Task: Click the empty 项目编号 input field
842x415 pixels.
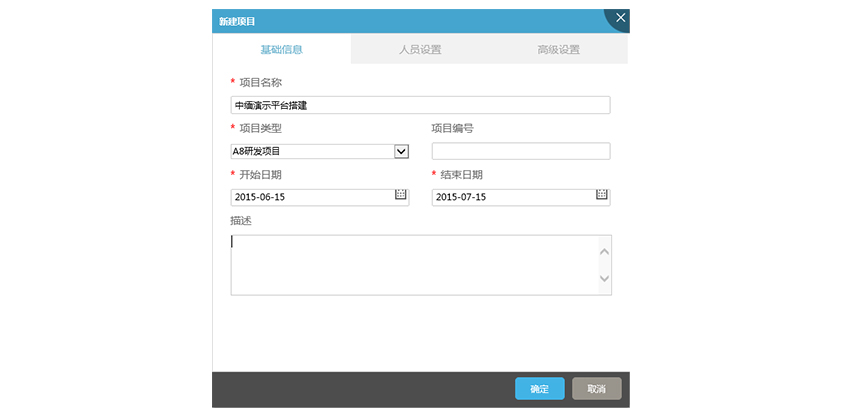Action: click(521, 151)
